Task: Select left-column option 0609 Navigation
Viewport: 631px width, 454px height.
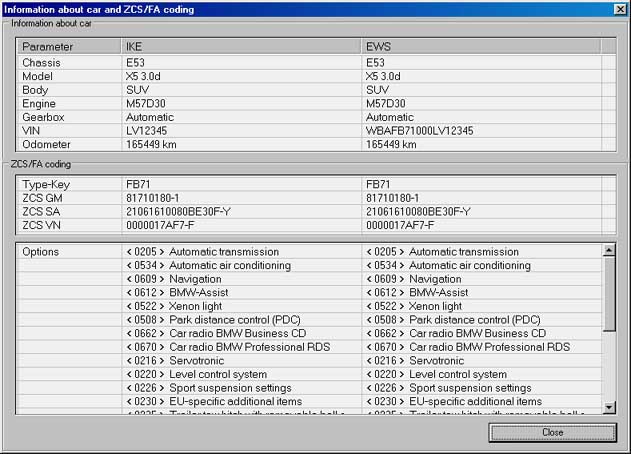Action: (174, 279)
